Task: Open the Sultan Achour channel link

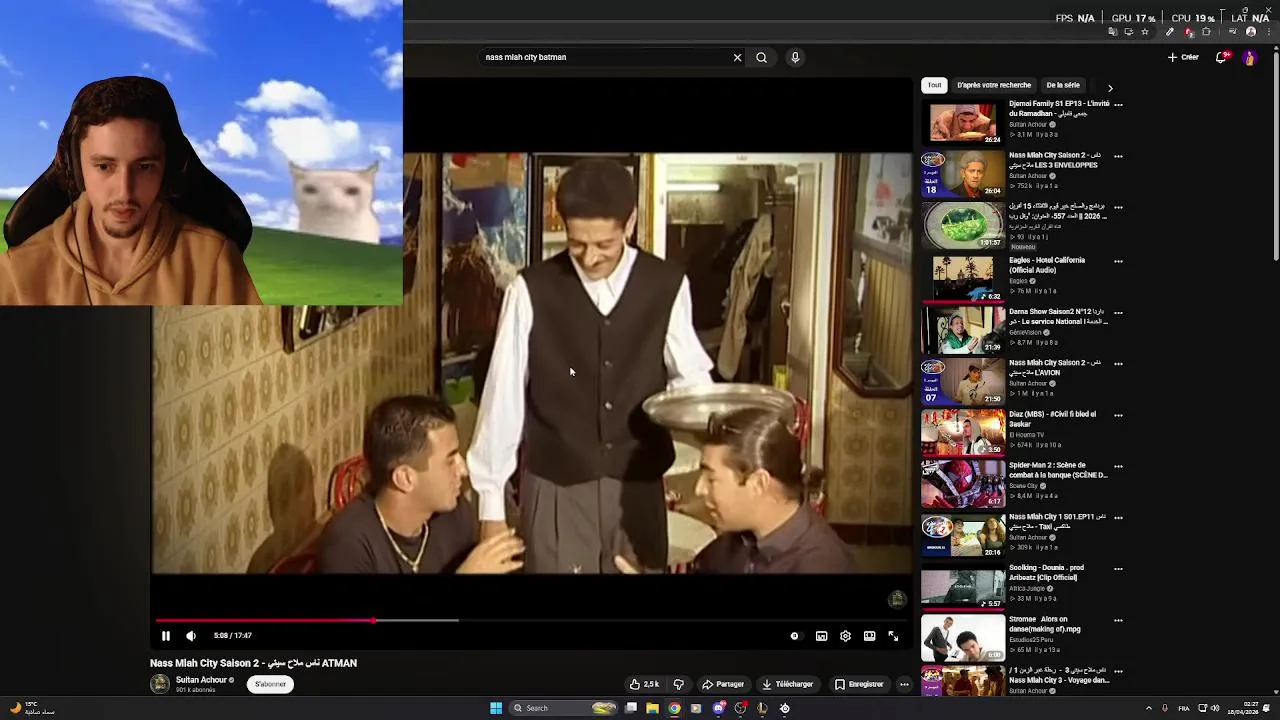Action: point(201,680)
